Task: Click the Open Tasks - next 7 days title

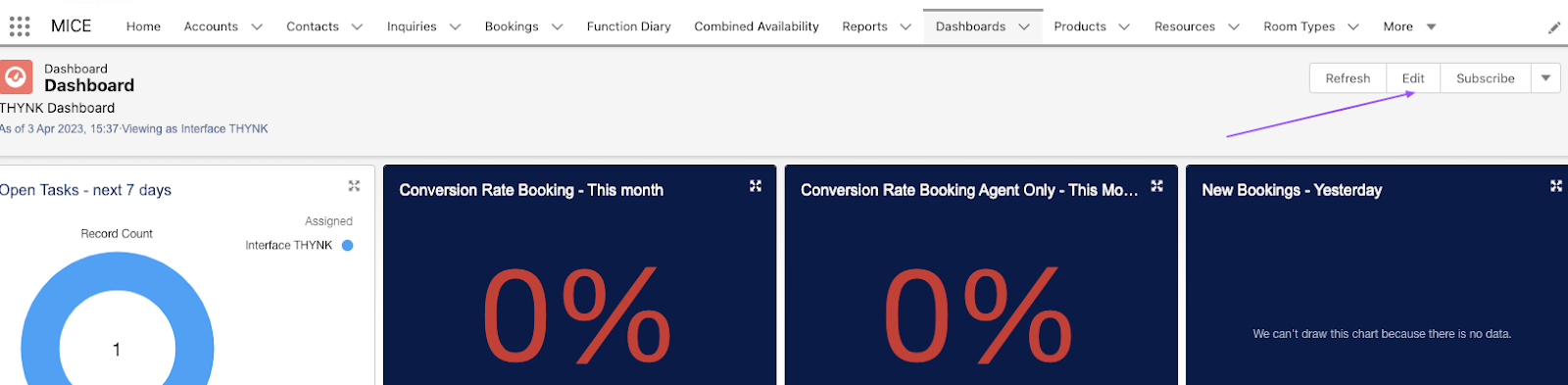Action: coord(85,190)
